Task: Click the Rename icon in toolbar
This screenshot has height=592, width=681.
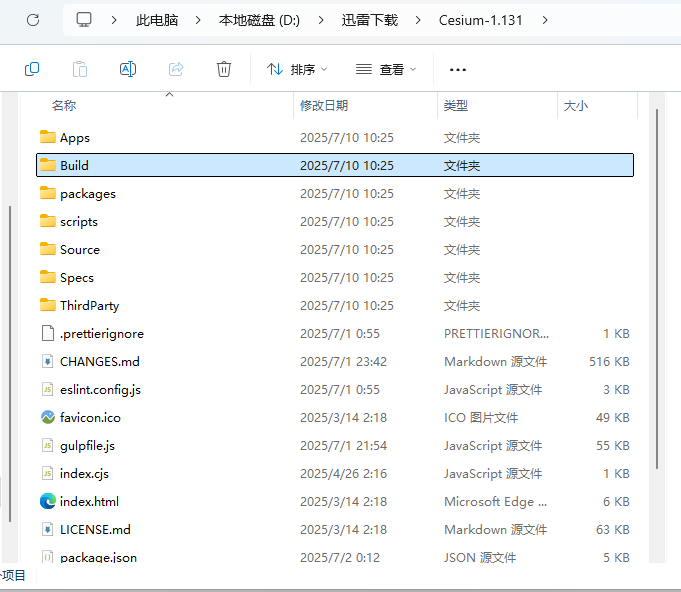Action: pyautogui.click(x=128, y=69)
